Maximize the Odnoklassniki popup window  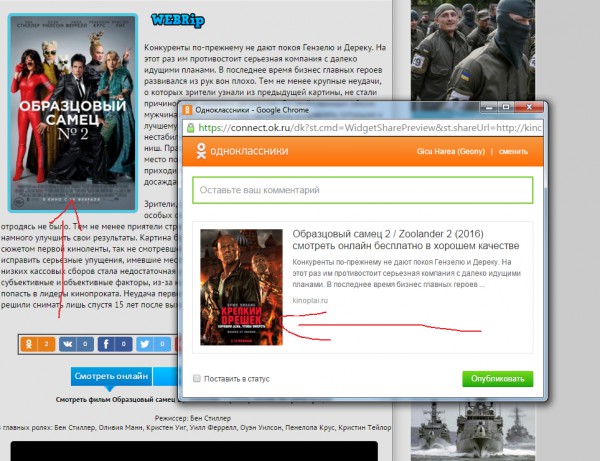[506, 107]
